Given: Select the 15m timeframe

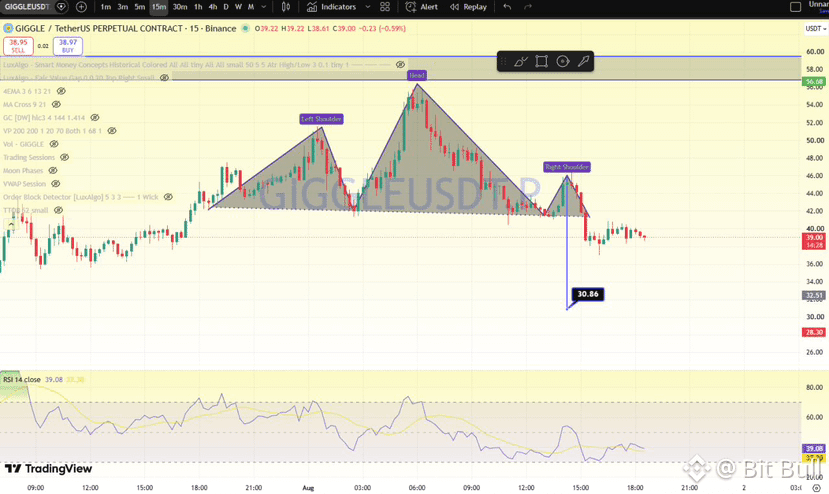Looking at the screenshot, I should tap(159, 7).
